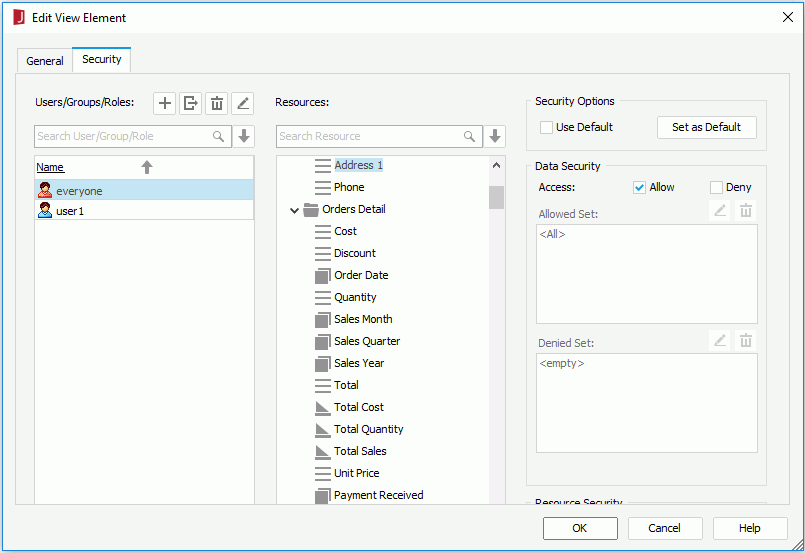Check the Deny access checkbox
The image size is (805, 553).
pyautogui.click(x=716, y=187)
